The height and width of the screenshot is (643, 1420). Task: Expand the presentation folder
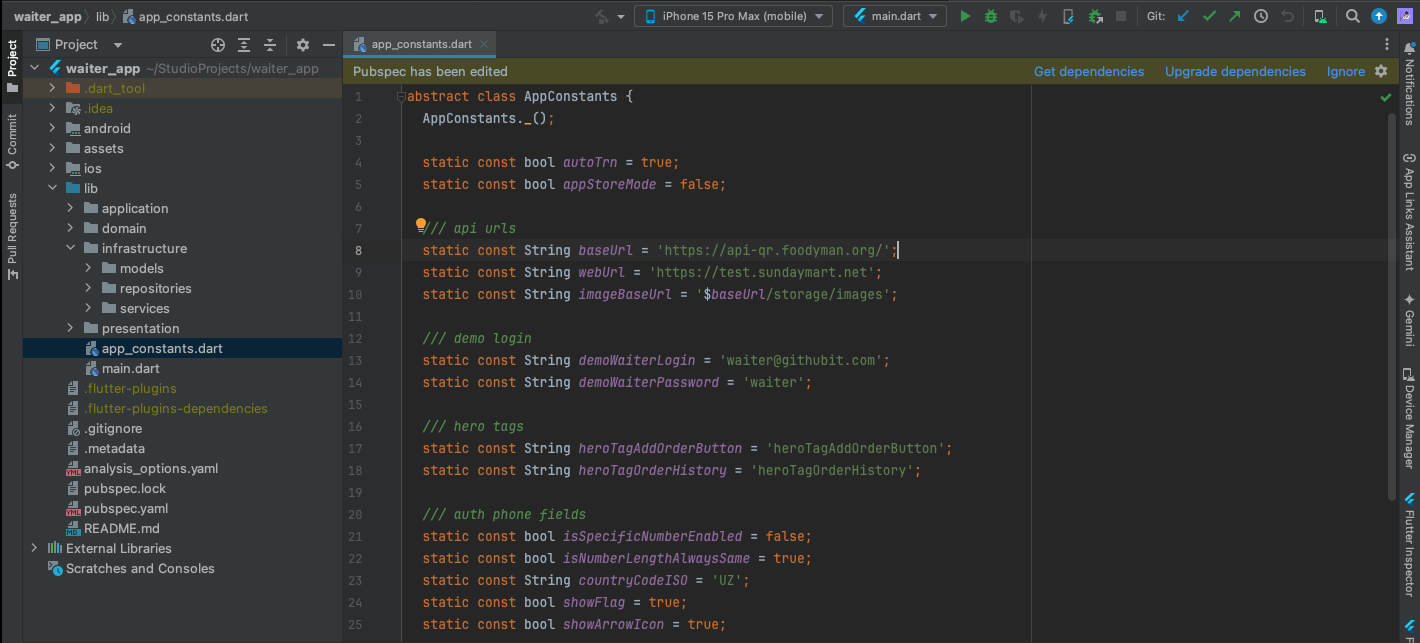(70, 328)
